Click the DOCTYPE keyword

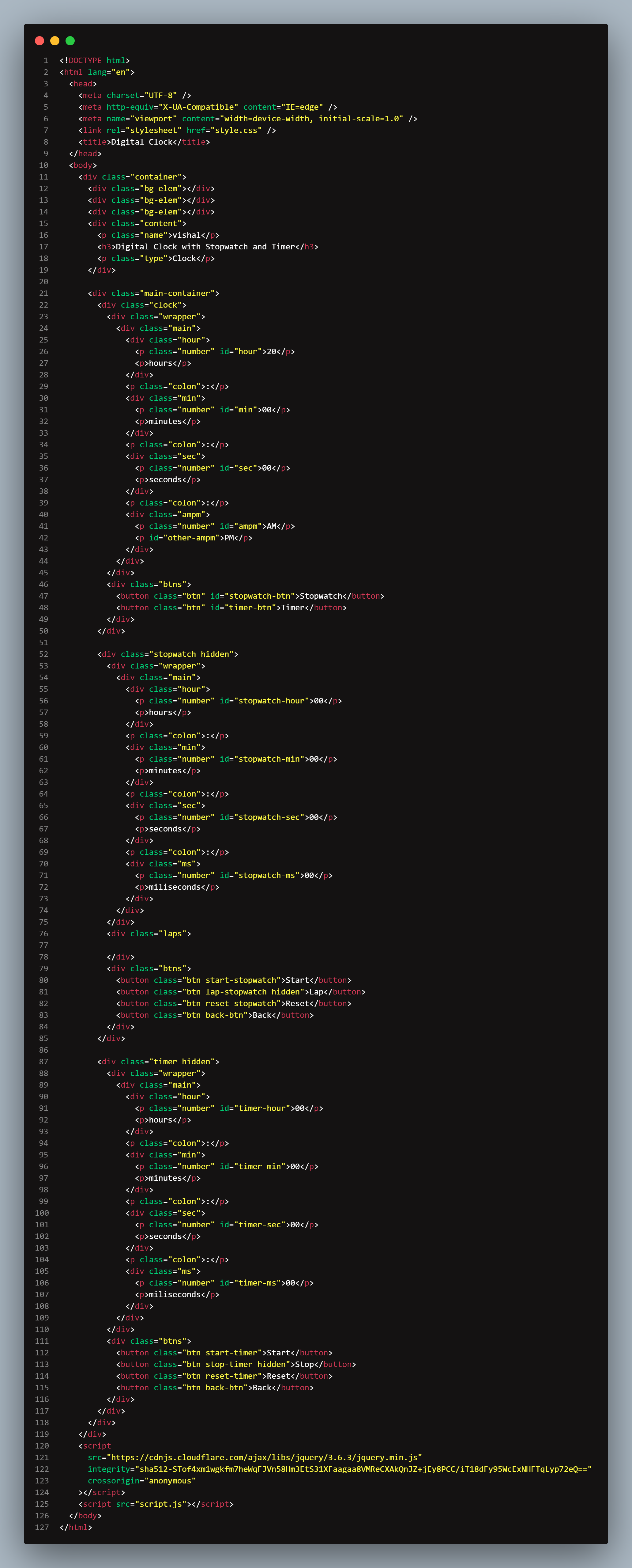pos(85,60)
